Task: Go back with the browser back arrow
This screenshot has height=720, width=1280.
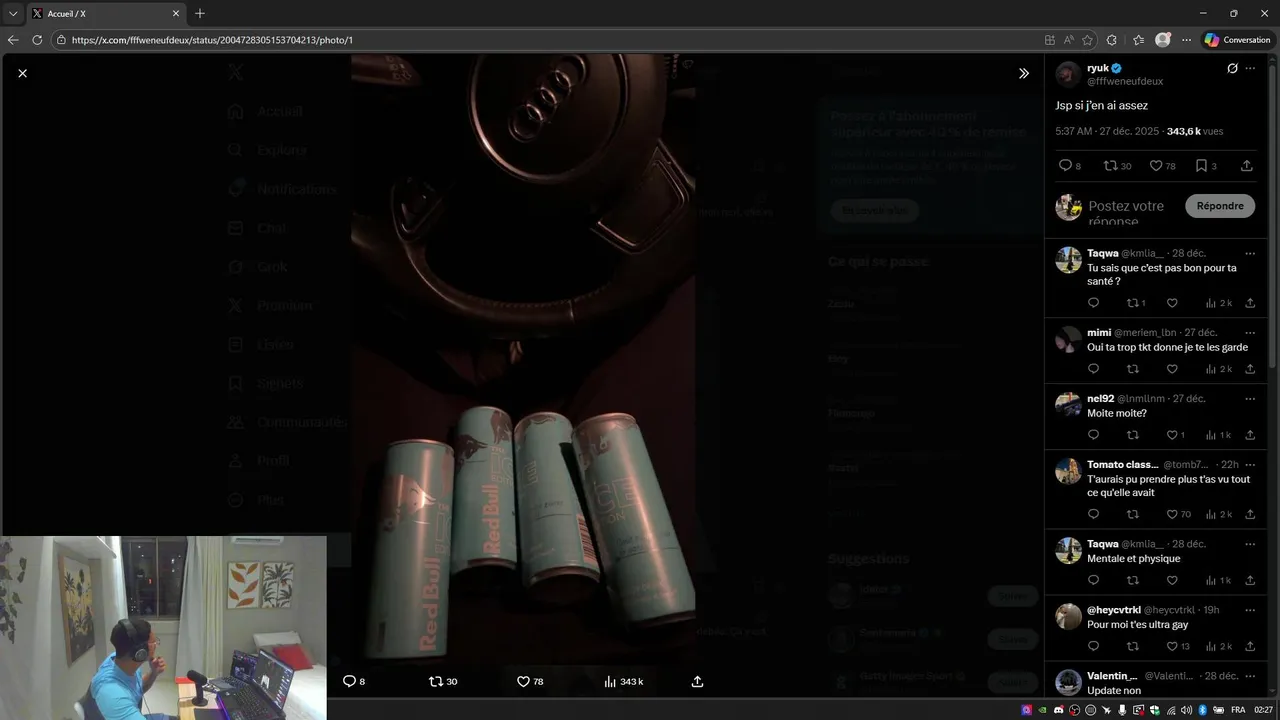Action: 13,40
